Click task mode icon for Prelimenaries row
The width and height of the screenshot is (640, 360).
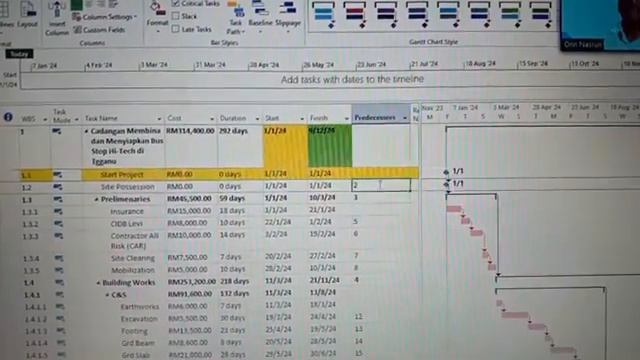[x=58, y=199]
